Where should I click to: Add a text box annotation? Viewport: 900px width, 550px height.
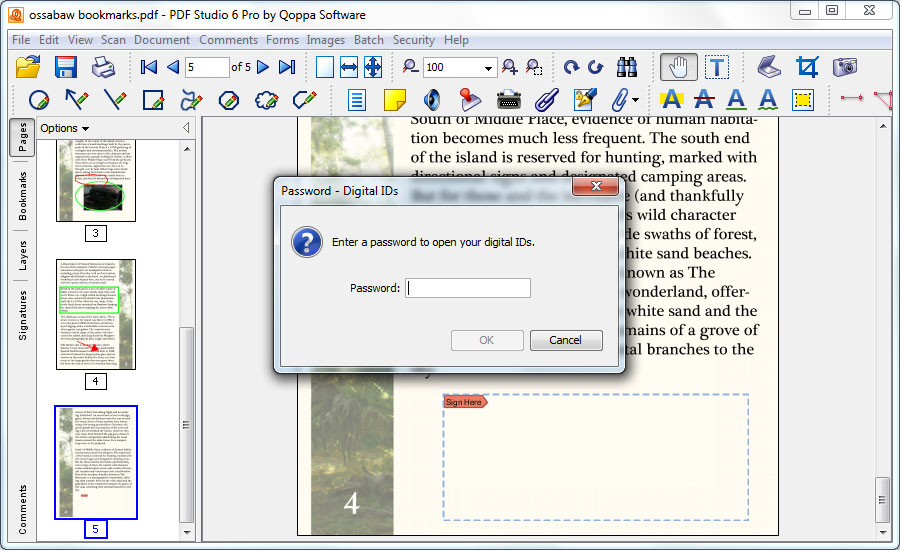356,100
